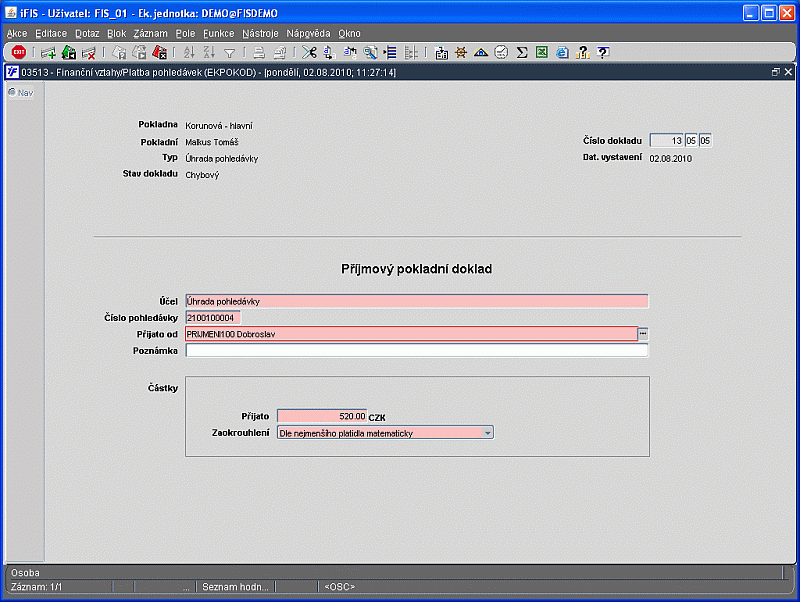Click the calculator-like form icon in toolbar
The height and width of the screenshot is (602, 800).
coord(441,53)
